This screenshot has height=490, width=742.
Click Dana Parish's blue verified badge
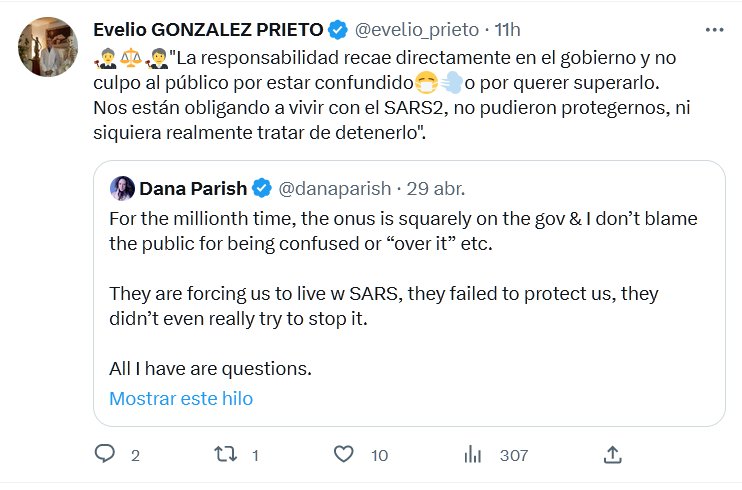coord(262,187)
